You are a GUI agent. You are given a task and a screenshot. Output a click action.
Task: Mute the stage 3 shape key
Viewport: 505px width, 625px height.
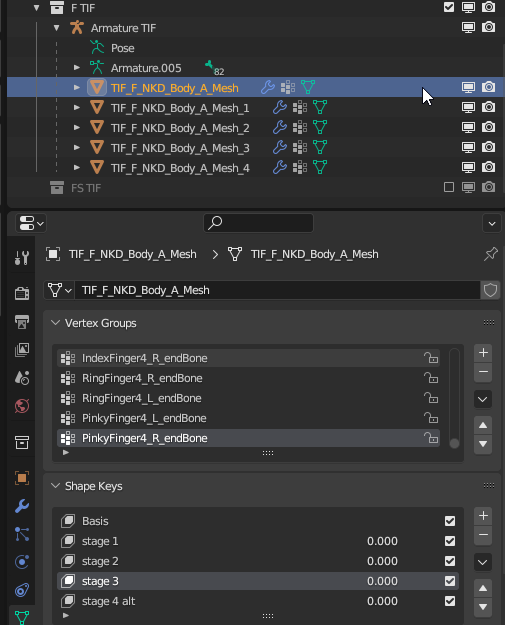pyautogui.click(x=450, y=581)
